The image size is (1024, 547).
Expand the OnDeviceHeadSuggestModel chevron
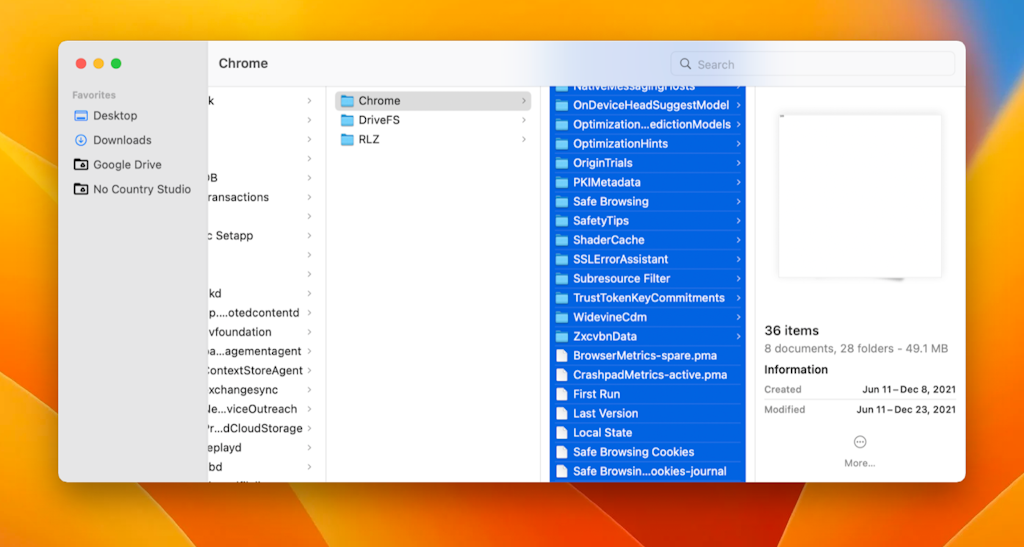pyautogui.click(x=738, y=105)
